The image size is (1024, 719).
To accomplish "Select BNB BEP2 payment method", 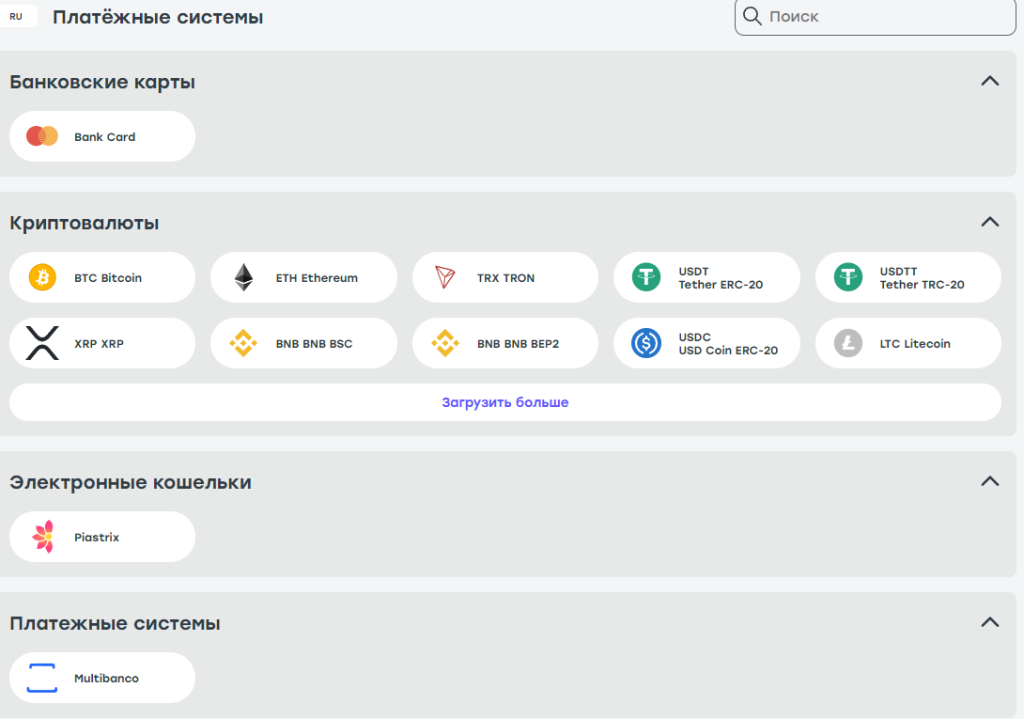I will (505, 343).
